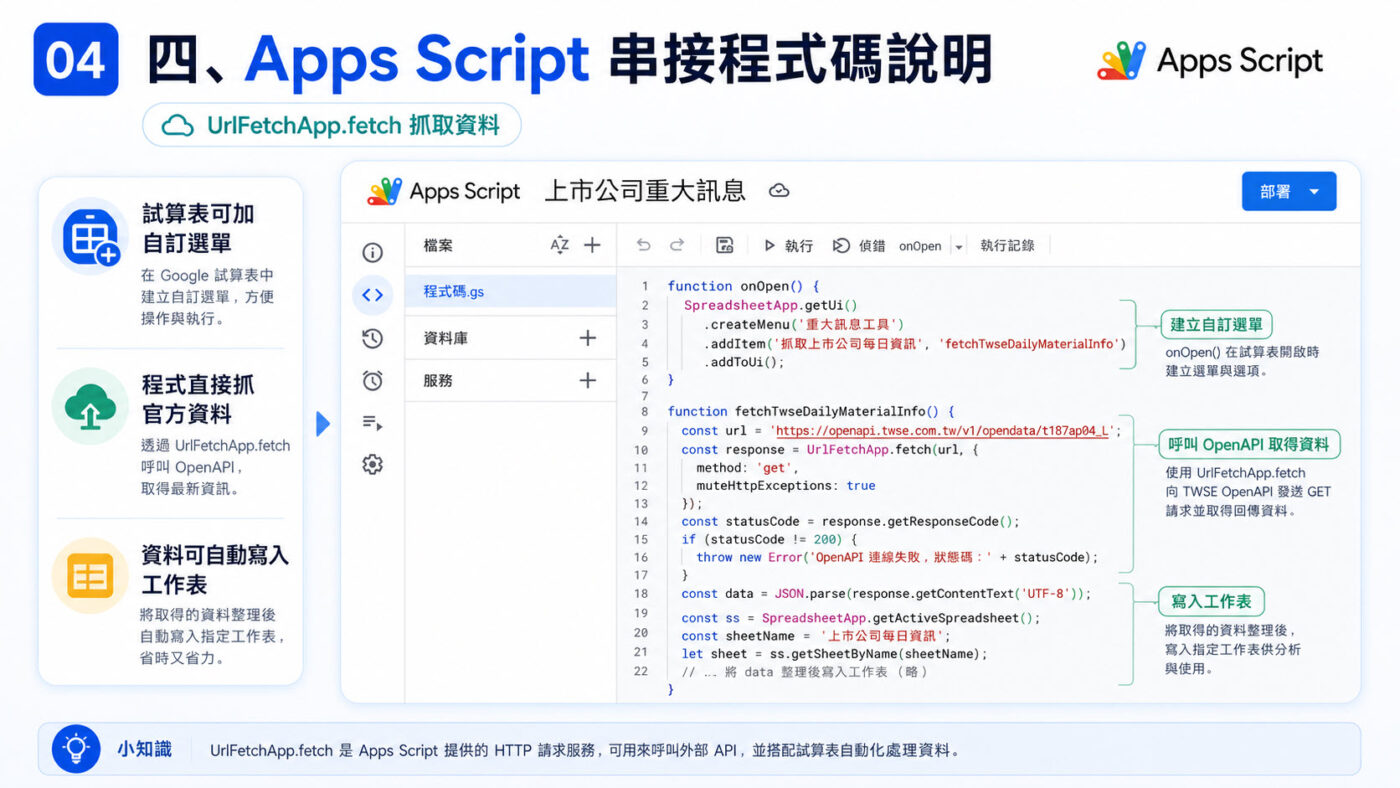Click code line function fetchTwseDailyMaterialInfo()
Viewport: 1400px width, 788px height.
[811, 411]
